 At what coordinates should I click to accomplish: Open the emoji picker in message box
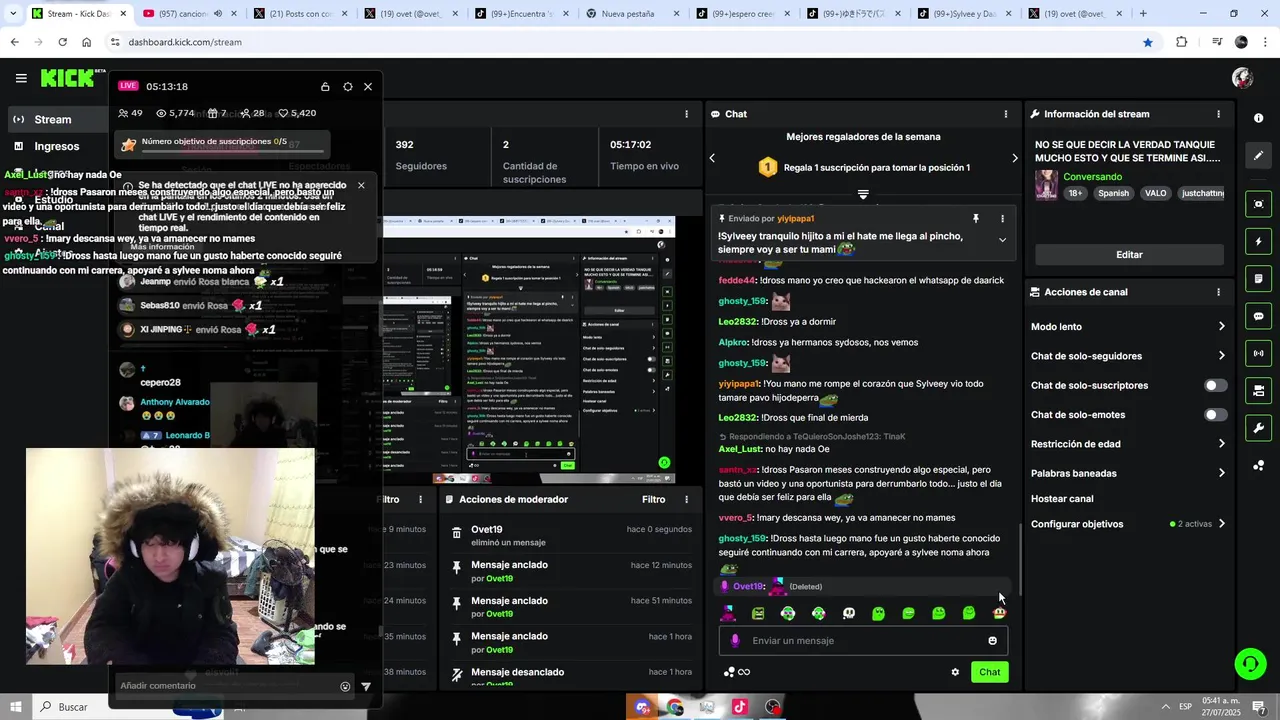click(x=992, y=641)
